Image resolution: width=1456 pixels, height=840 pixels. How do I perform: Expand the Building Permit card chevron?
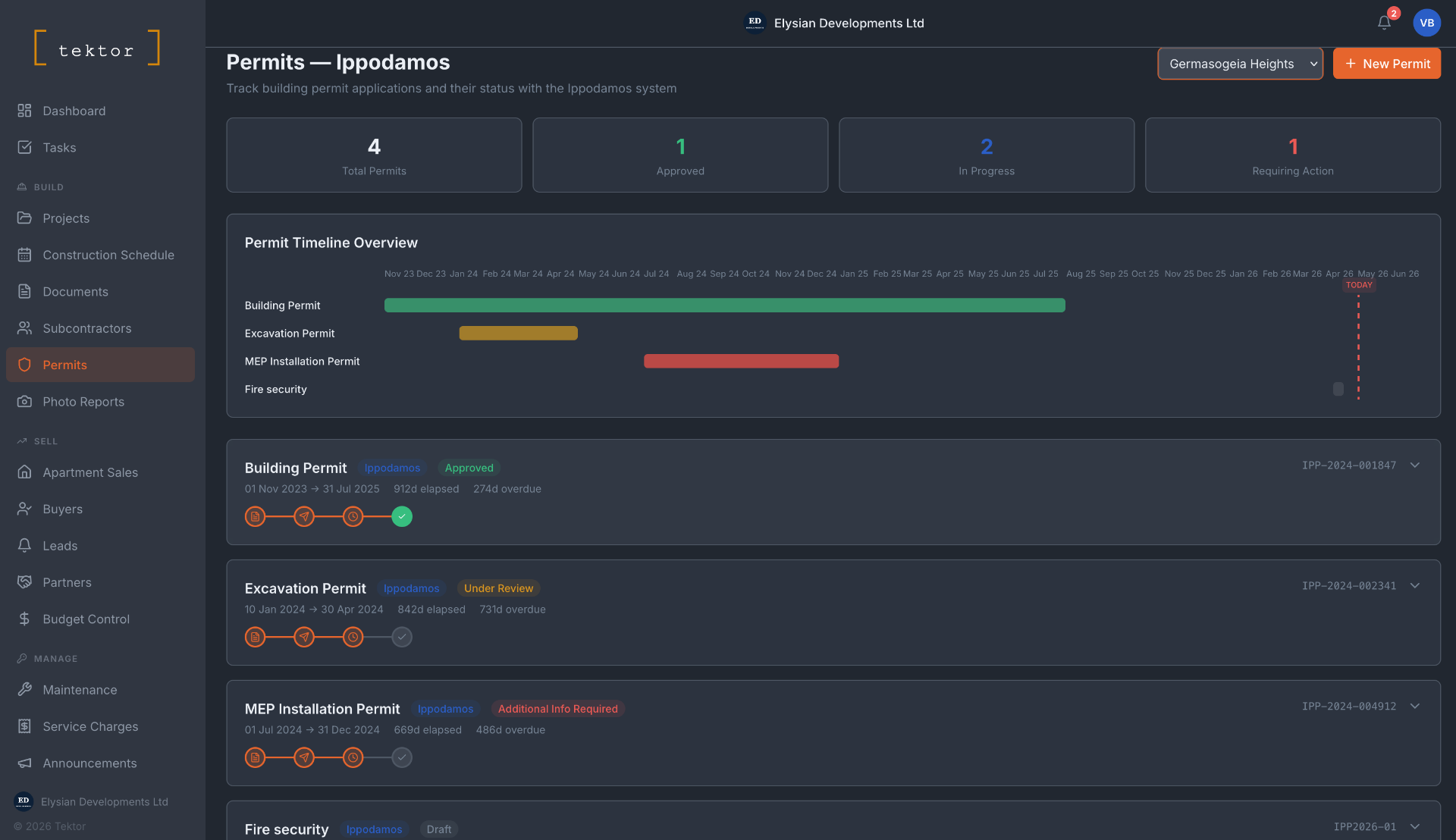1415,465
